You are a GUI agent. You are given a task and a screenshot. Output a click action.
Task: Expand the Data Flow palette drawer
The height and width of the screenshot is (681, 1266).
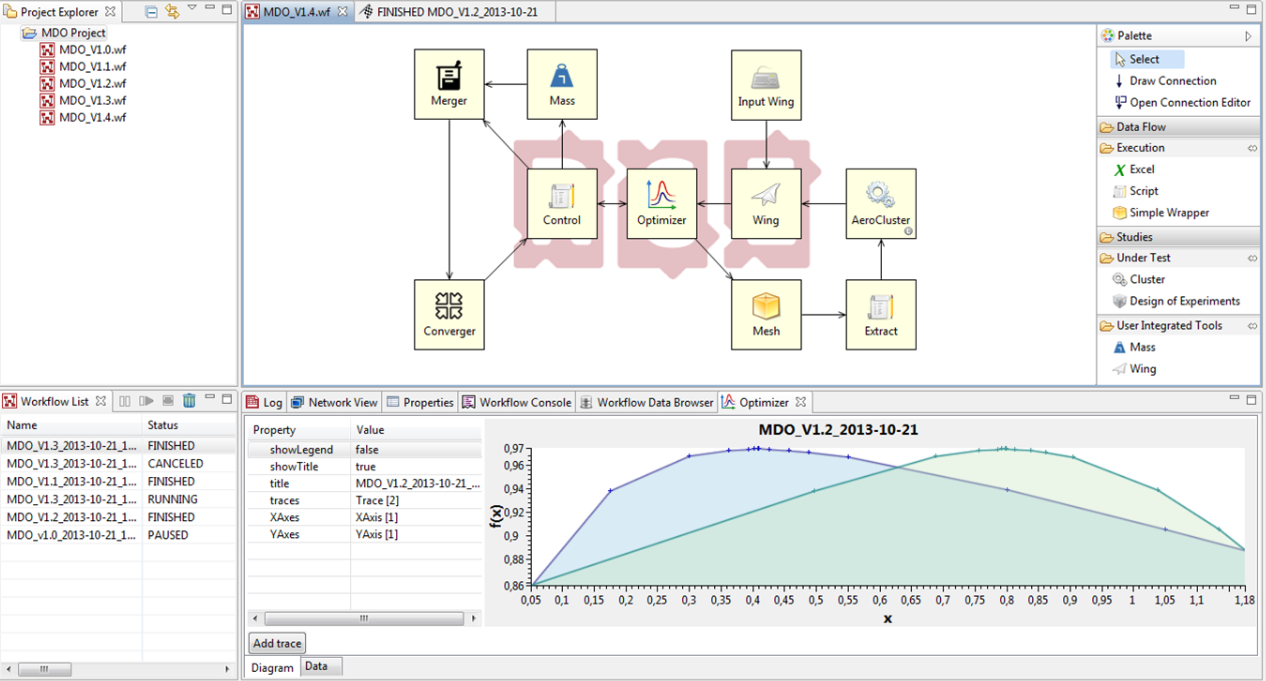pyautogui.click(x=1140, y=127)
